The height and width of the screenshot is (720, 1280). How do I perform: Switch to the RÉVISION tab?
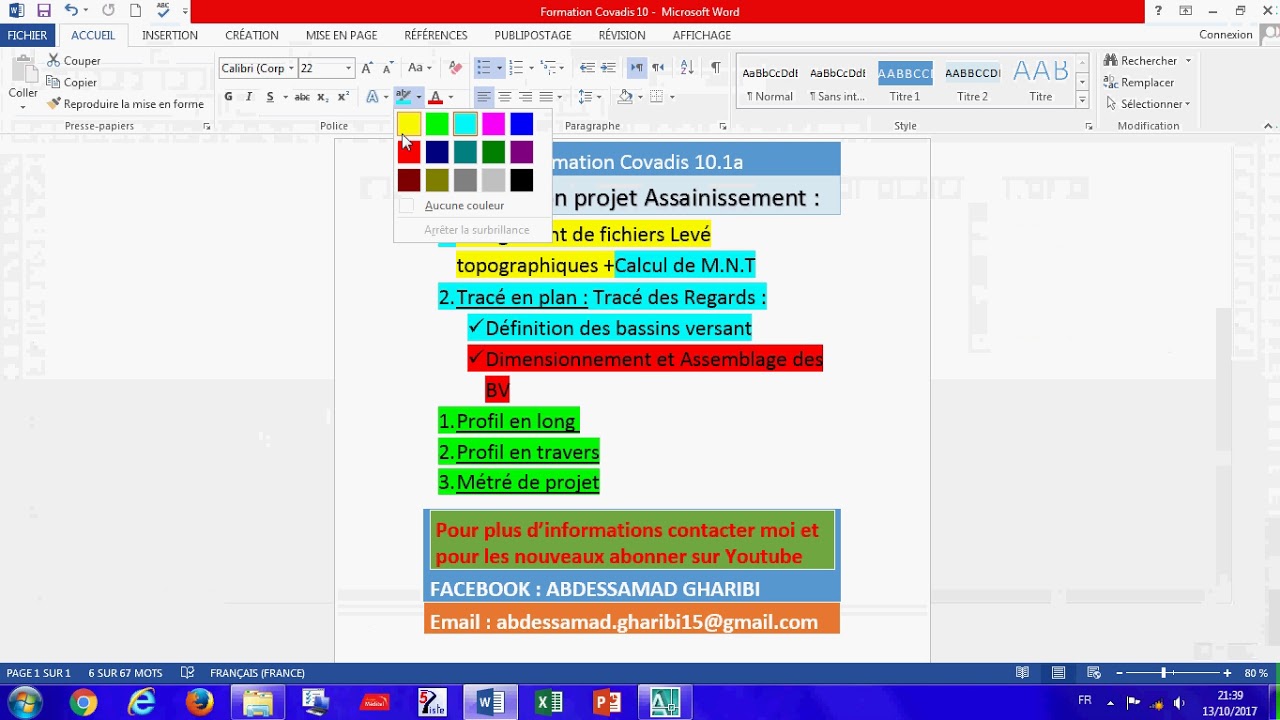(622, 35)
